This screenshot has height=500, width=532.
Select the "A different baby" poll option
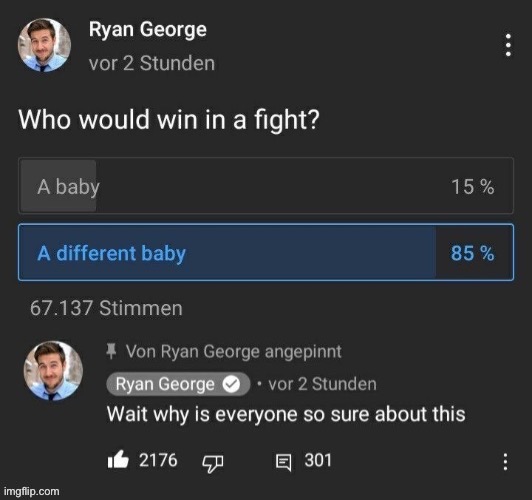tap(266, 252)
